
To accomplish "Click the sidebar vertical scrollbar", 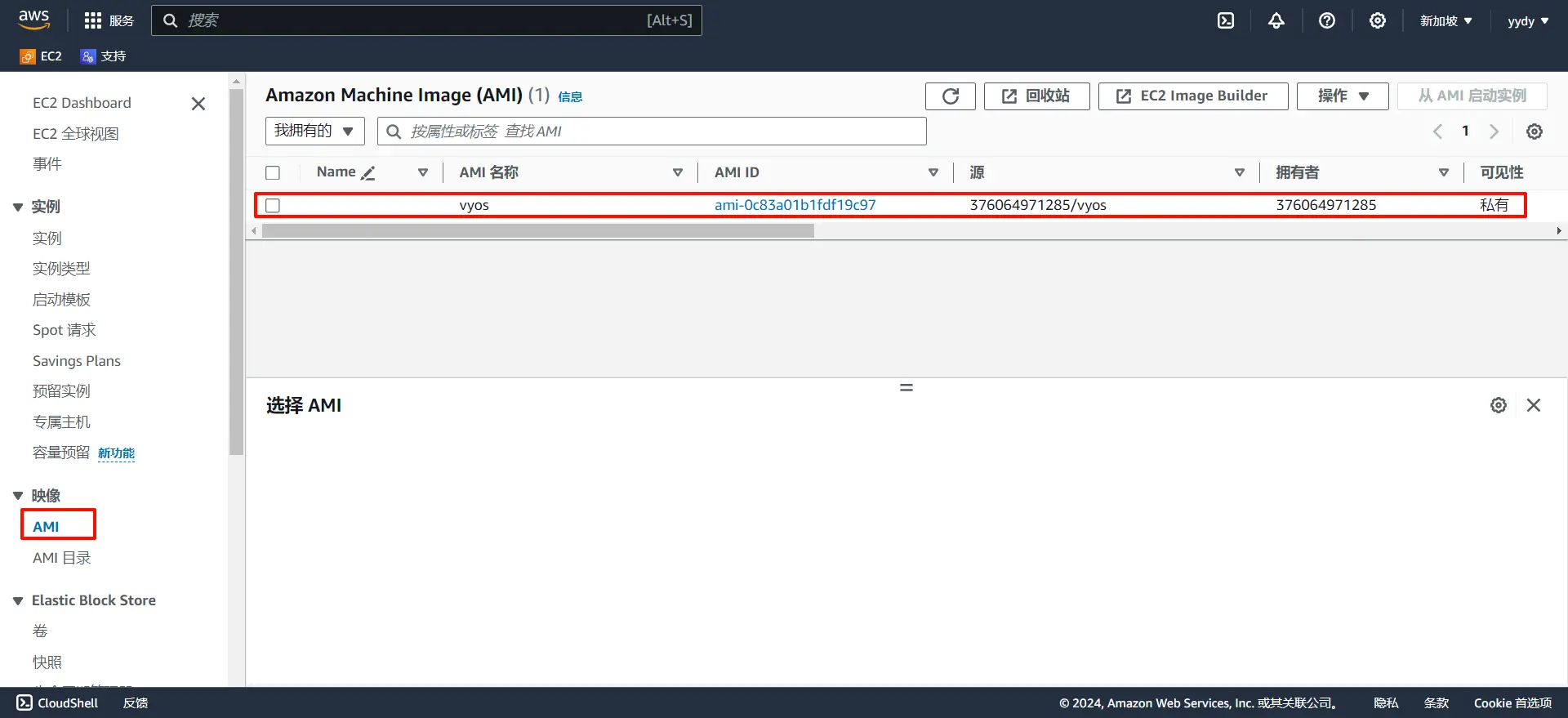I will 237,271.
